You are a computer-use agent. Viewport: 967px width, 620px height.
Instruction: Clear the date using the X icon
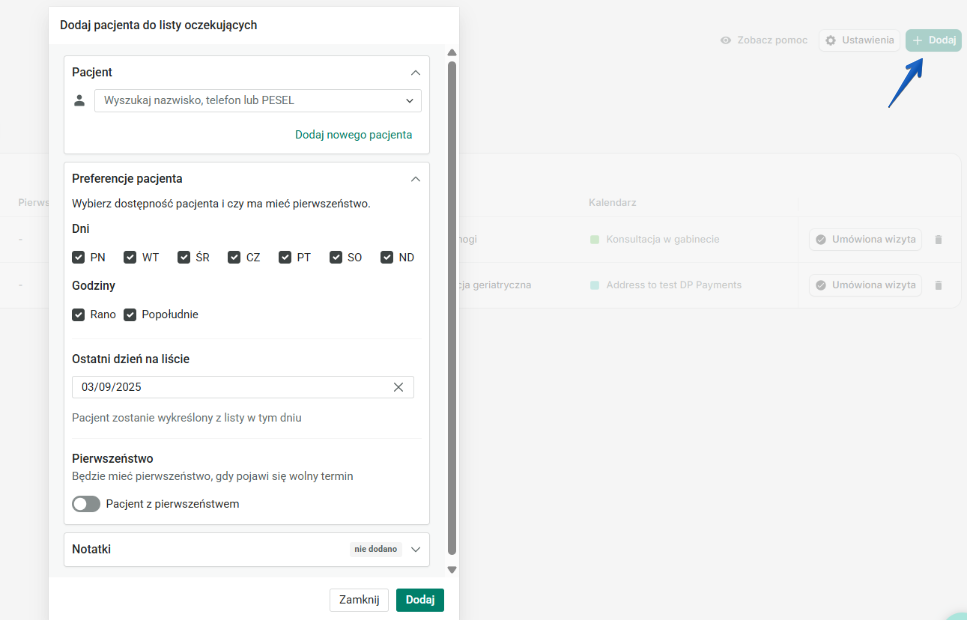point(398,387)
